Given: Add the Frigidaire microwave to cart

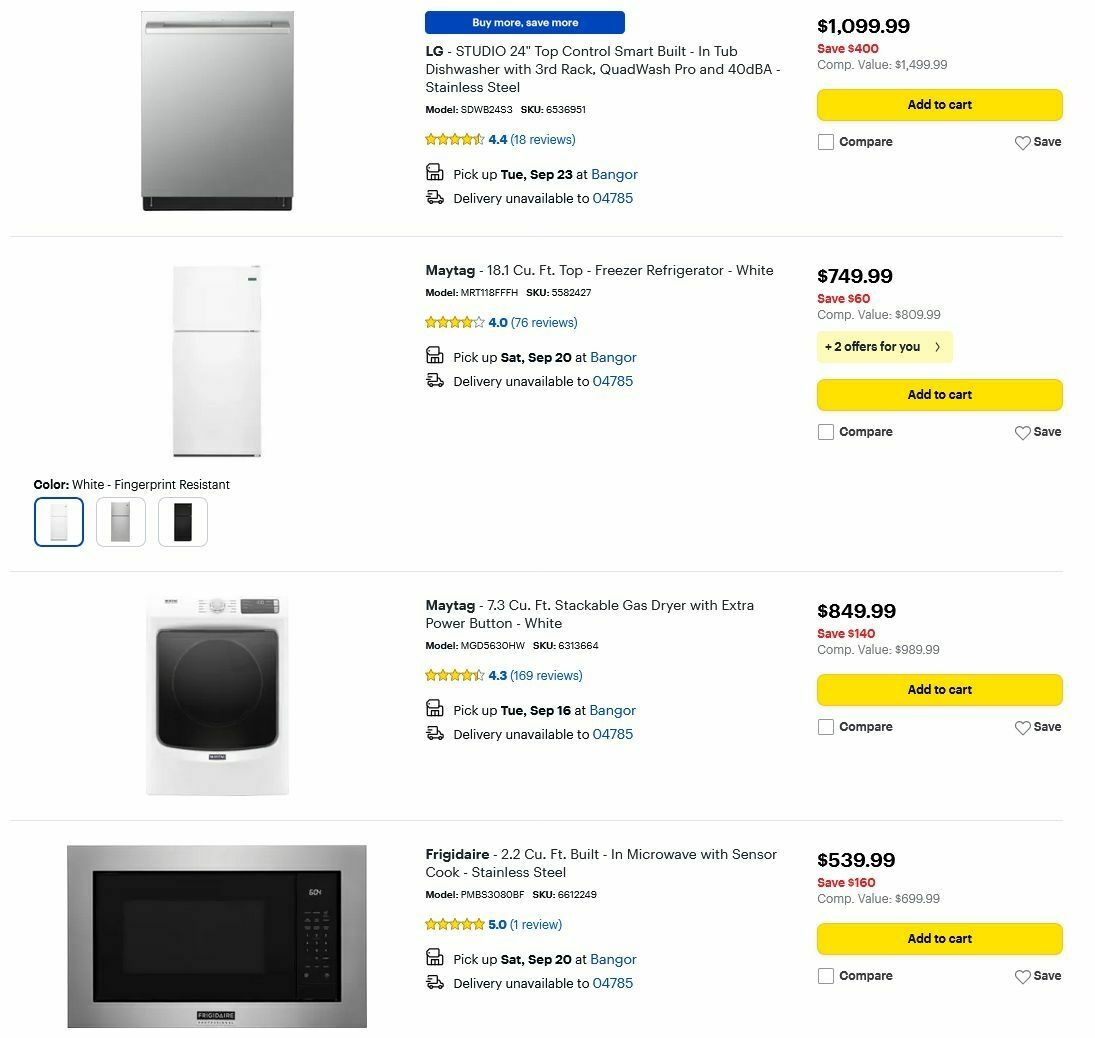Looking at the screenshot, I should coord(939,938).
